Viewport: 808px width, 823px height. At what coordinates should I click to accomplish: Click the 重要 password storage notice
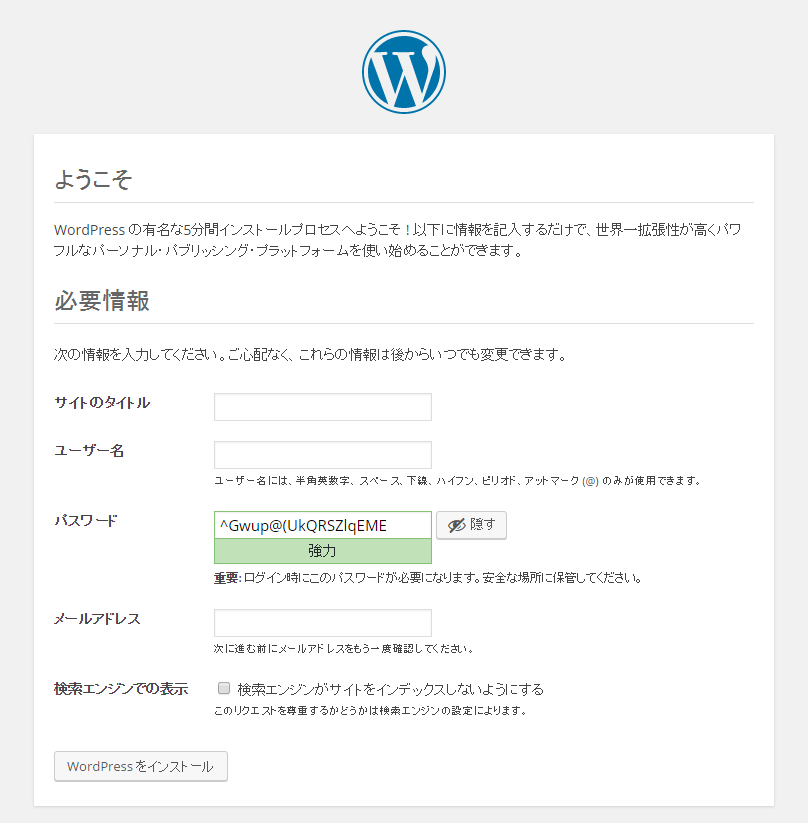point(428,578)
